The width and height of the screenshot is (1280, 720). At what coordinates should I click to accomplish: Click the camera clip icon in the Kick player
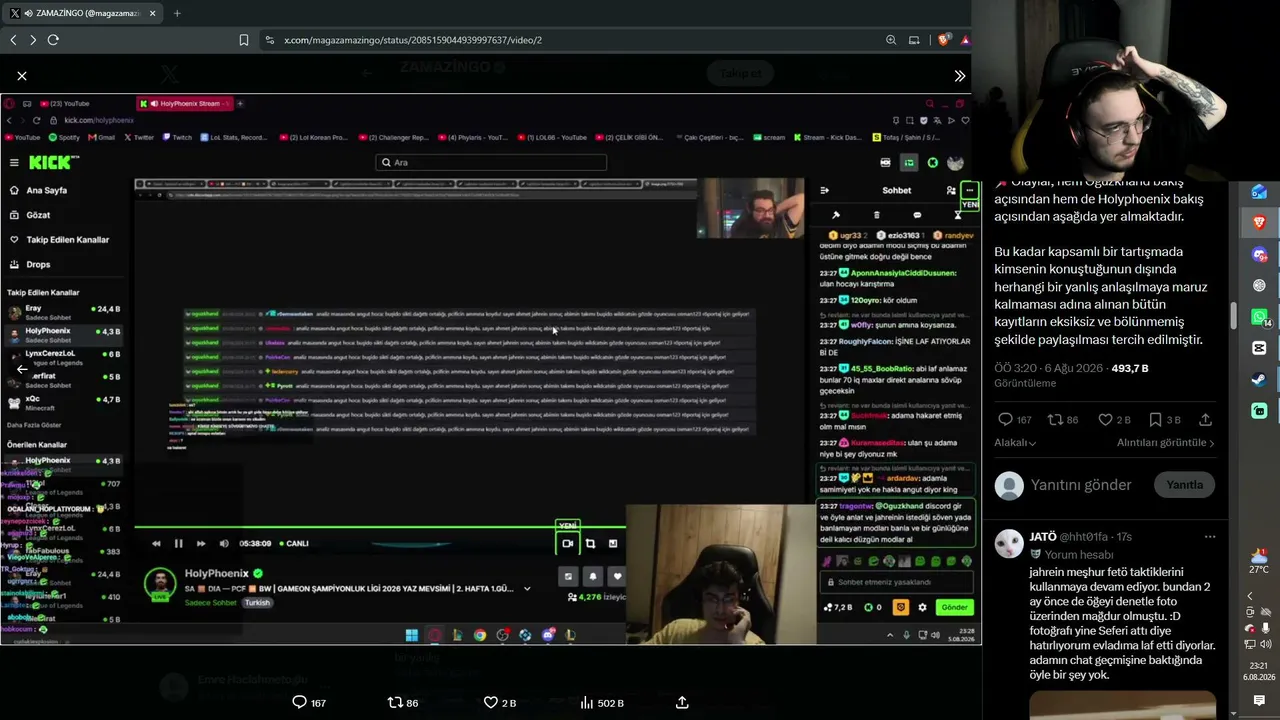pos(567,544)
